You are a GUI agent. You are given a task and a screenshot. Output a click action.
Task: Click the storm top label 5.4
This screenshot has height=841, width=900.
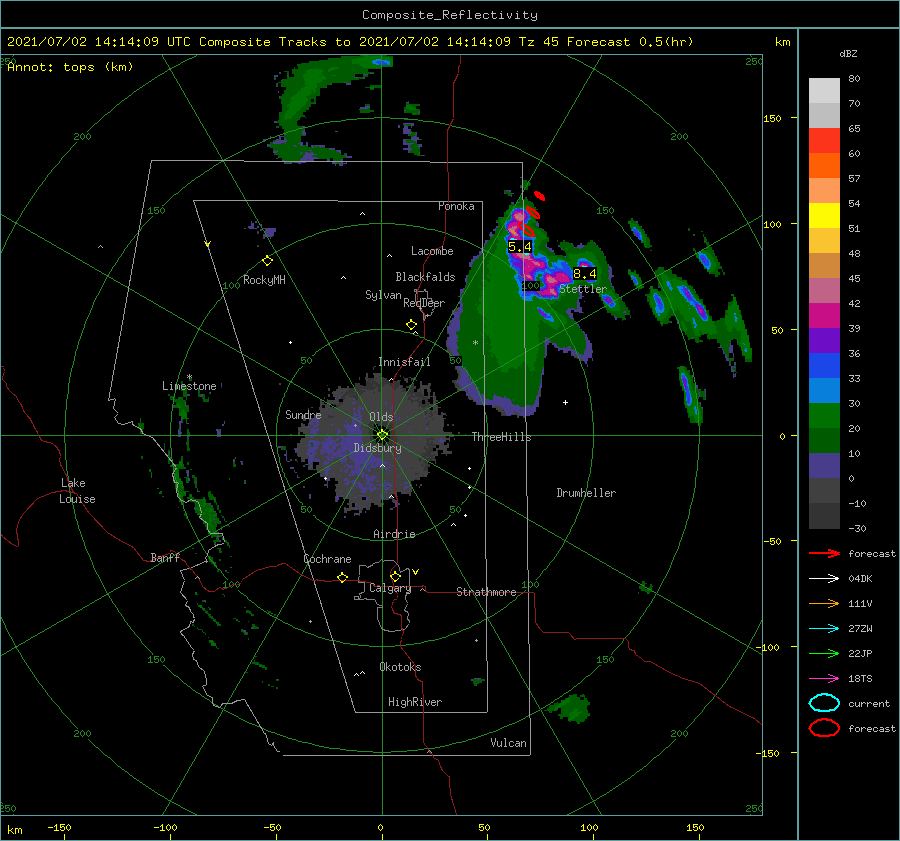(x=520, y=247)
